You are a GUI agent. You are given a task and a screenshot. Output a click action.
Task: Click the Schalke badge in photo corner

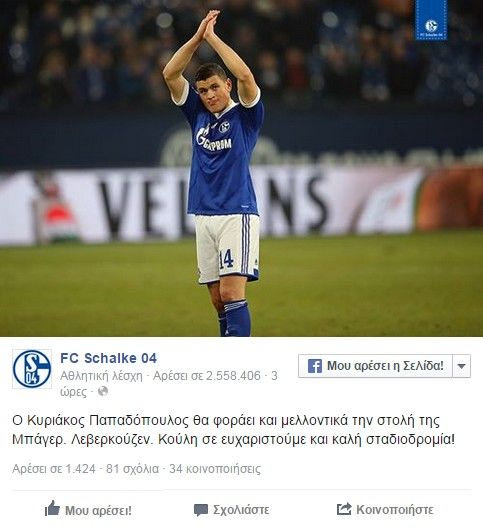click(431, 20)
